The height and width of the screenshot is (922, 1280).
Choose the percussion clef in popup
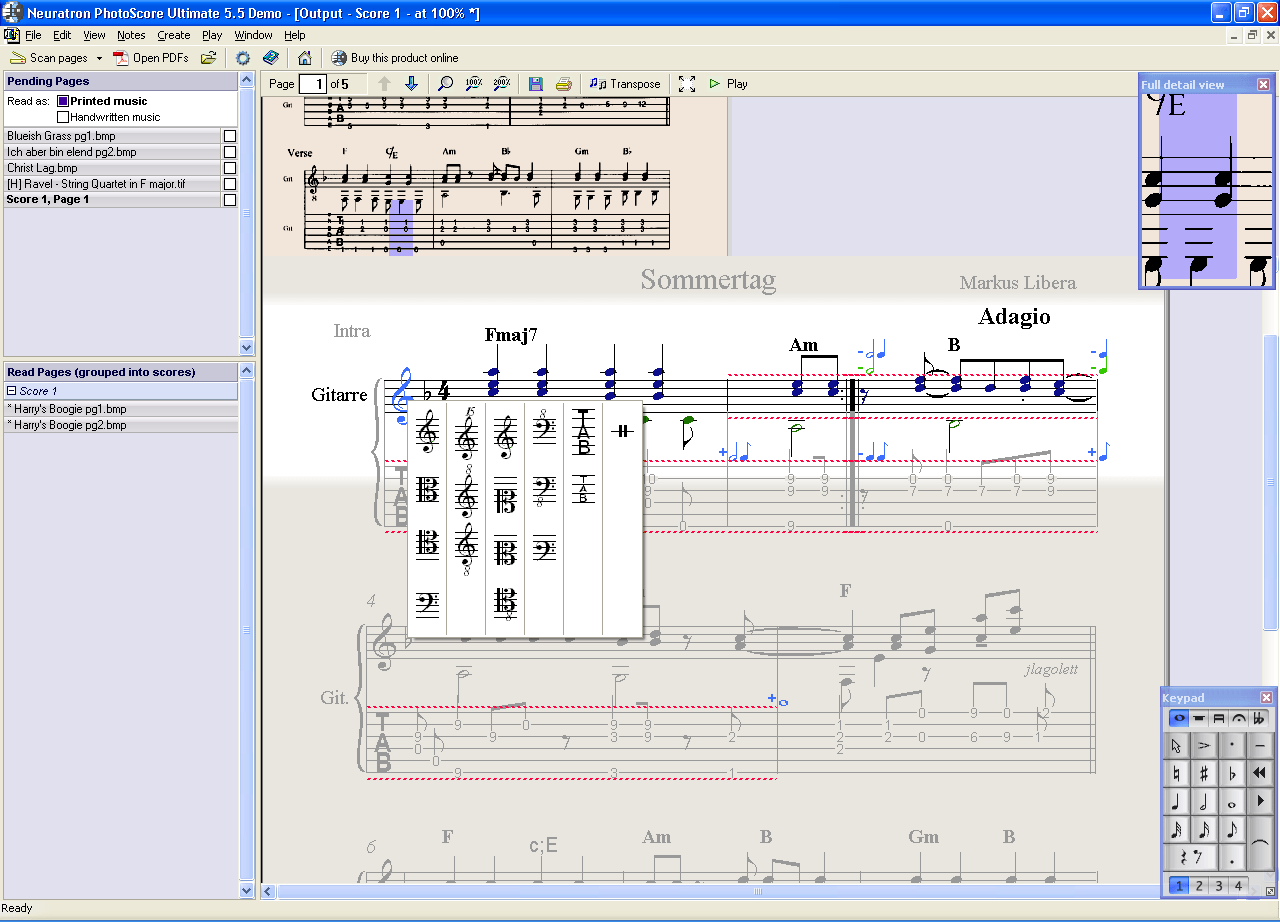[622, 431]
